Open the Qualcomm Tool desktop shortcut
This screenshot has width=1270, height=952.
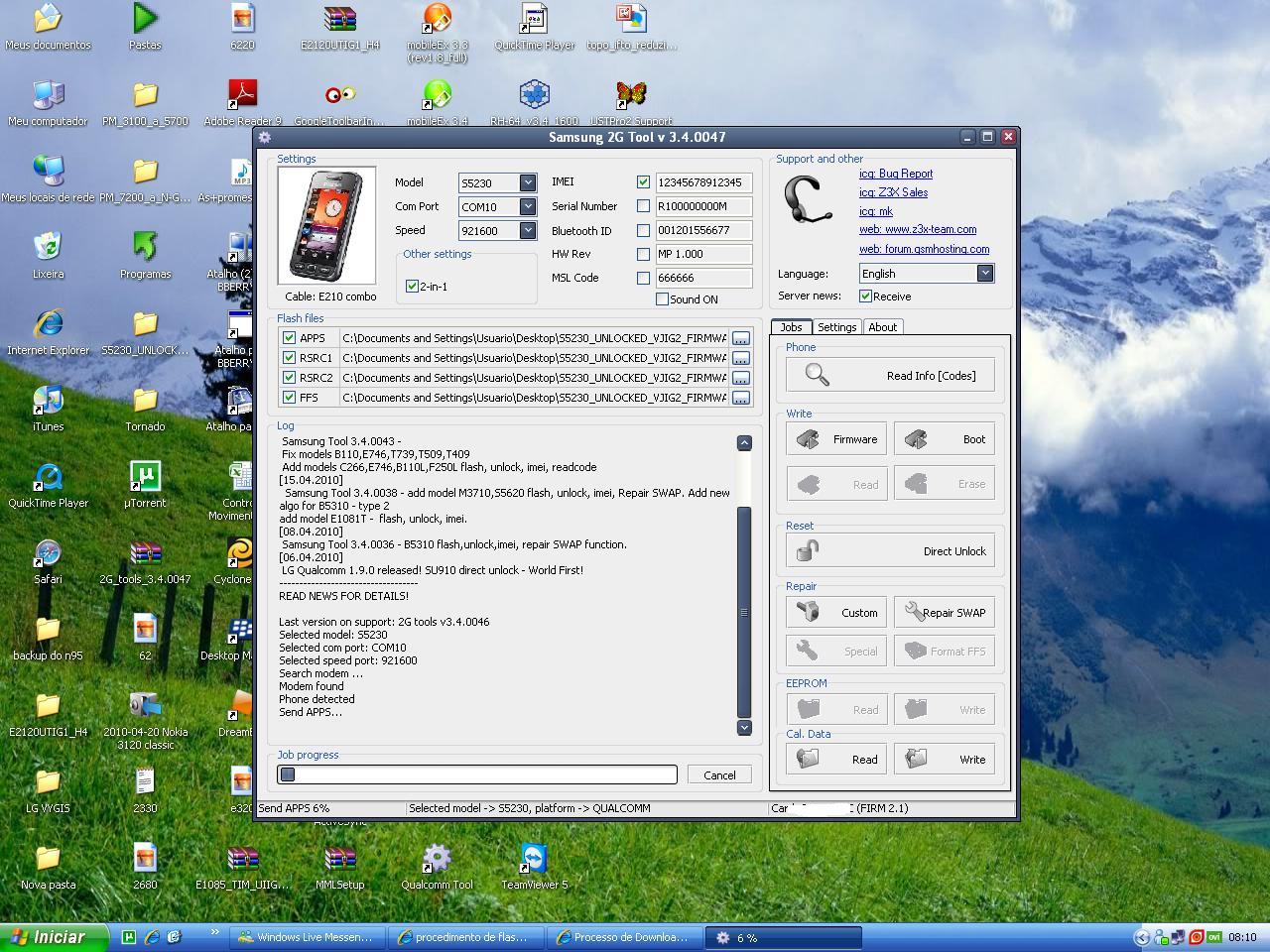tap(437, 866)
